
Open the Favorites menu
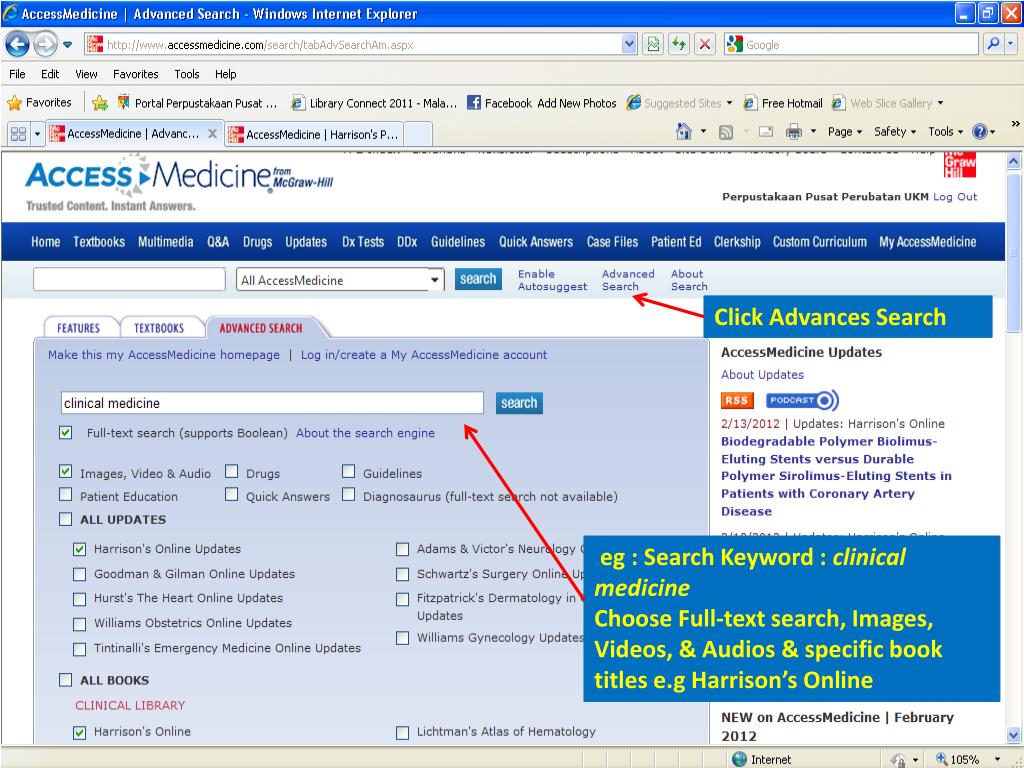[x=135, y=74]
